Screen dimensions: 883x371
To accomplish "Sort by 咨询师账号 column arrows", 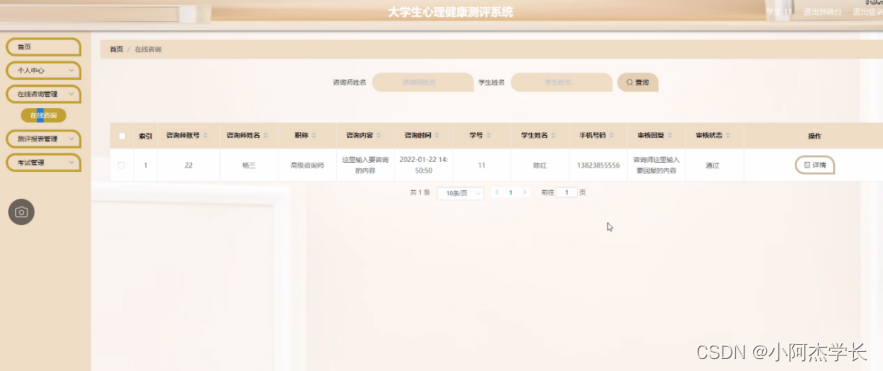I will coord(206,136).
